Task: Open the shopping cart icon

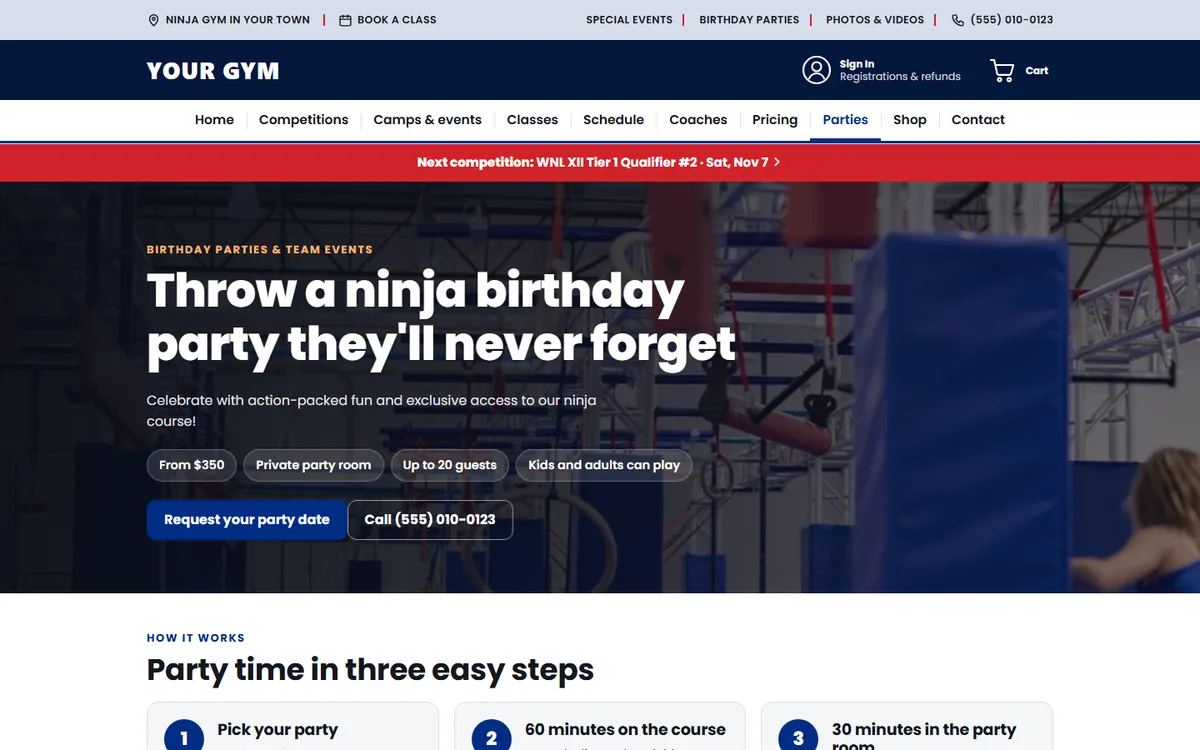Action: pyautogui.click(x=1002, y=70)
